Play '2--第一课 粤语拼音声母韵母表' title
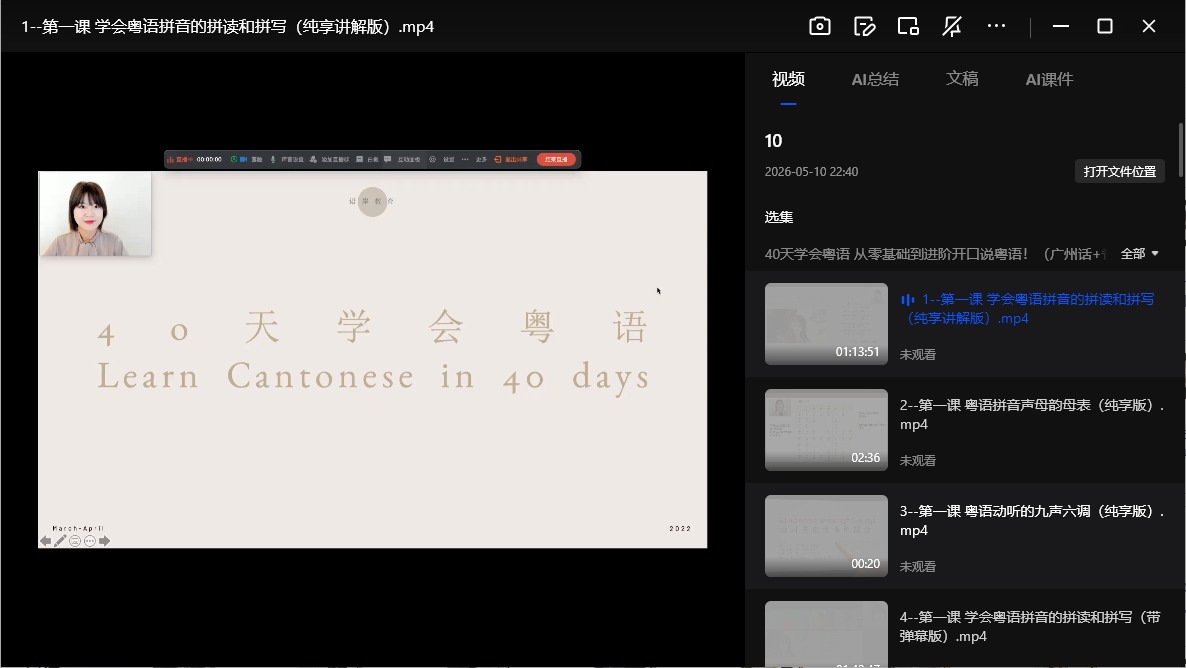The height and width of the screenshot is (668, 1186). tap(1032, 415)
